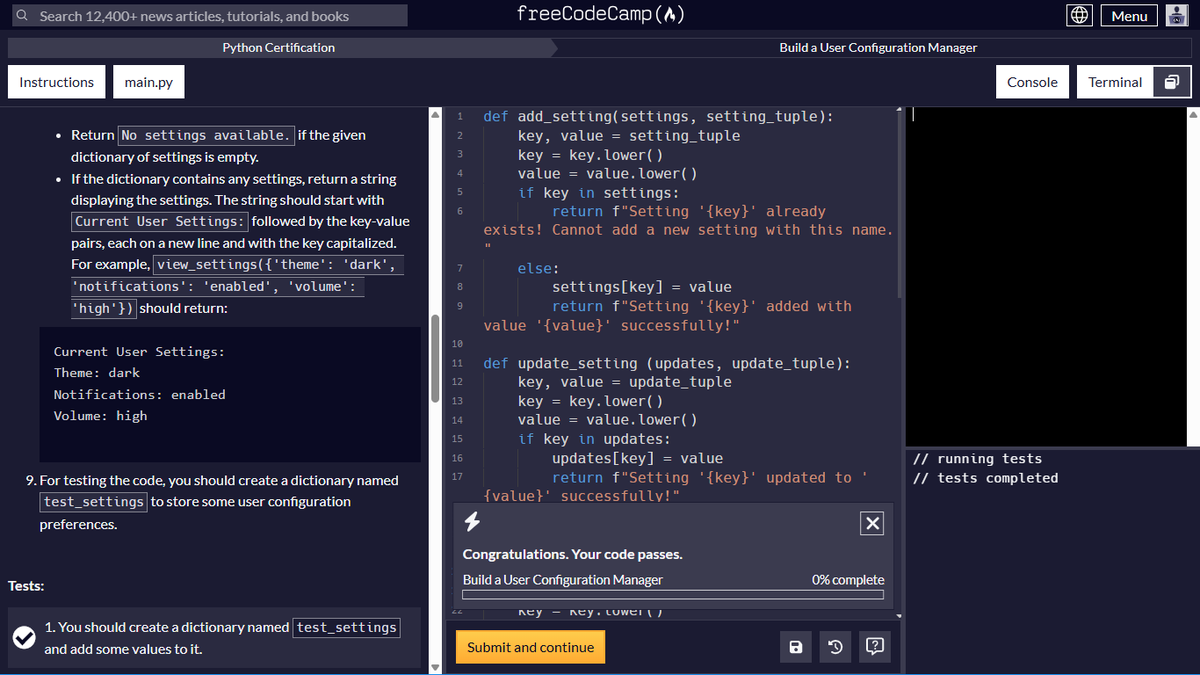Open the Python Certification breadcrumb link

[x=278, y=47]
